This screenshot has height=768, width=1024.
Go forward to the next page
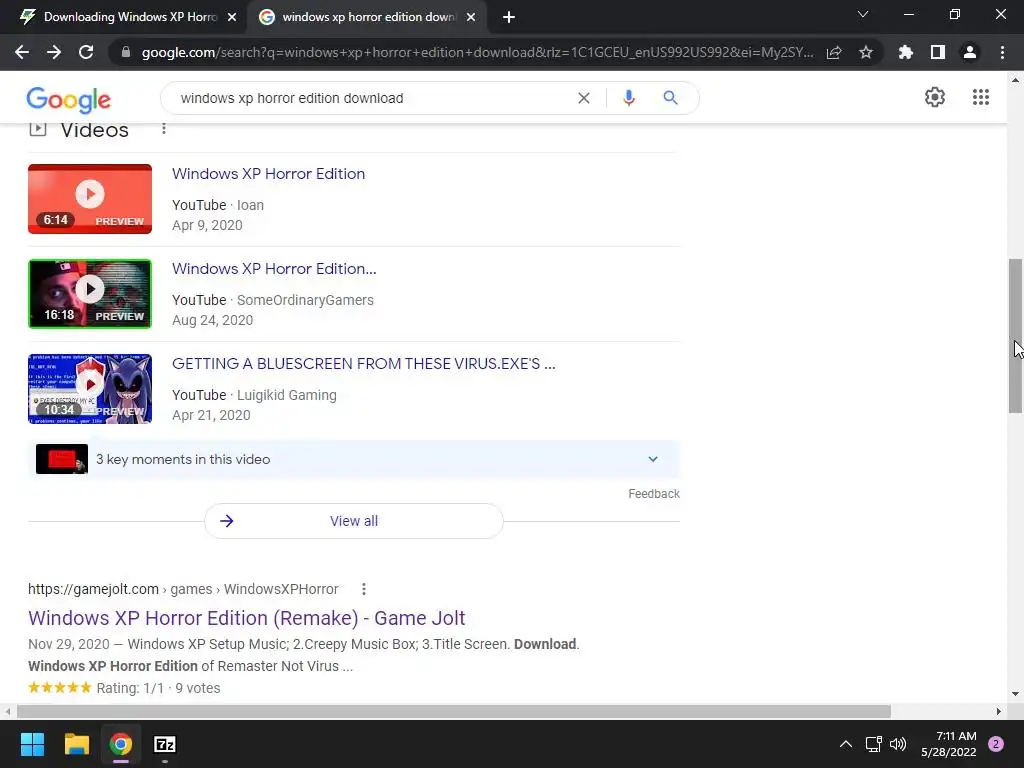click(x=54, y=52)
